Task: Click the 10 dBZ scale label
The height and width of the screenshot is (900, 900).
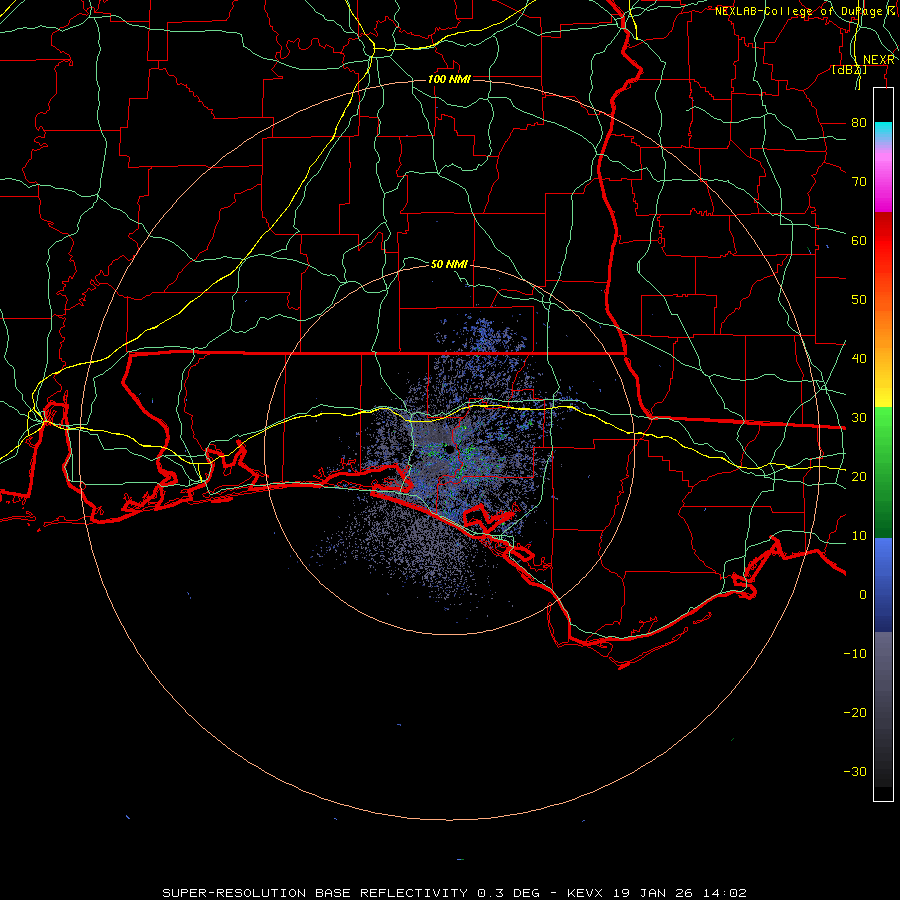Action: (859, 536)
